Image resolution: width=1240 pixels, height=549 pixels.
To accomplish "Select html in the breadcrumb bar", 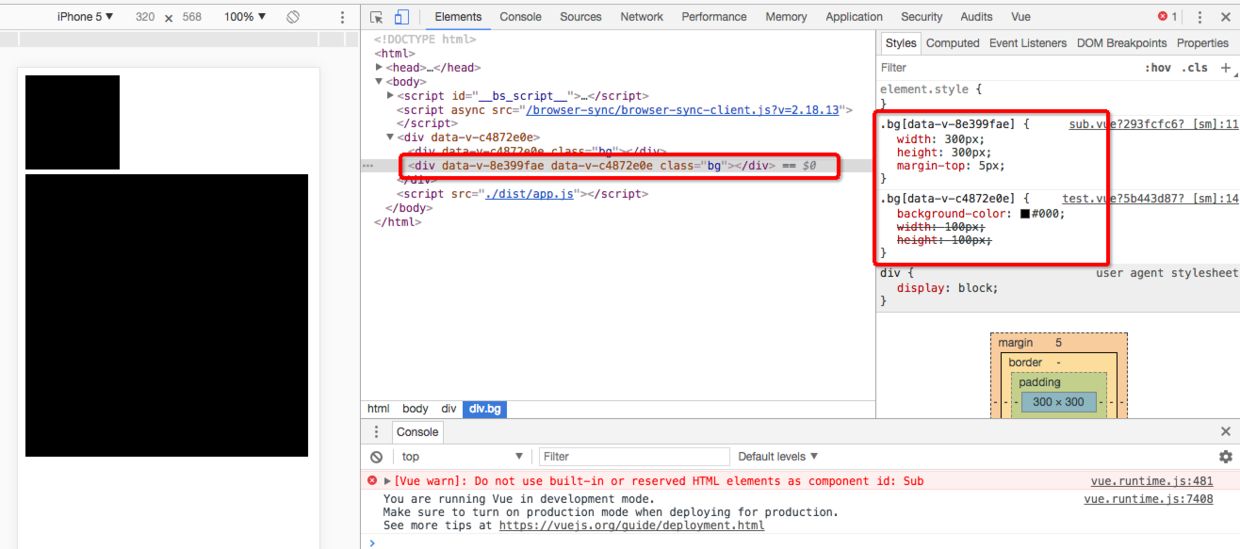I will tap(378, 409).
